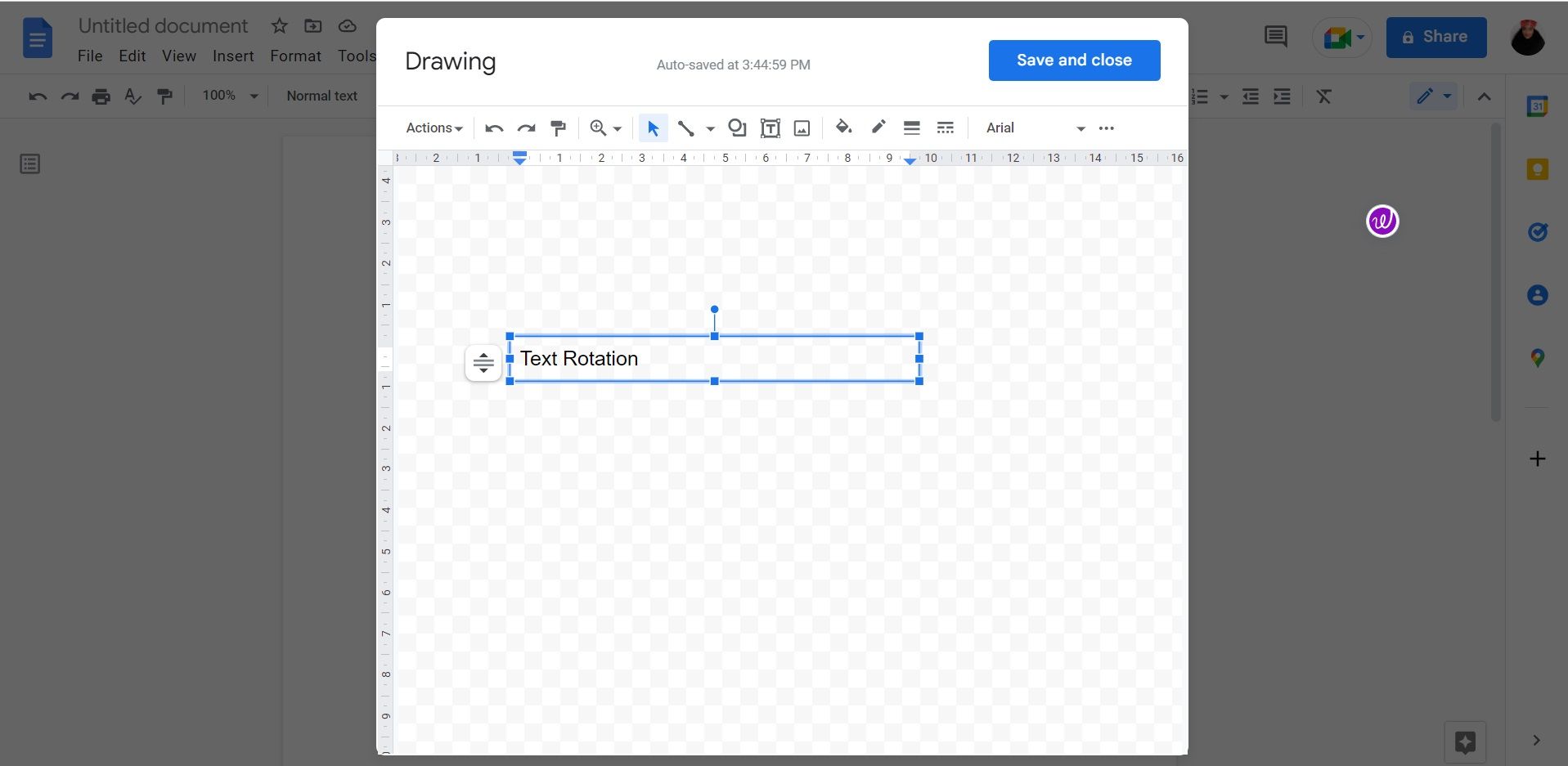This screenshot has width=1568, height=766.
Task: Open the numbered list dropdown arrow
Action: pos(1224,96)
